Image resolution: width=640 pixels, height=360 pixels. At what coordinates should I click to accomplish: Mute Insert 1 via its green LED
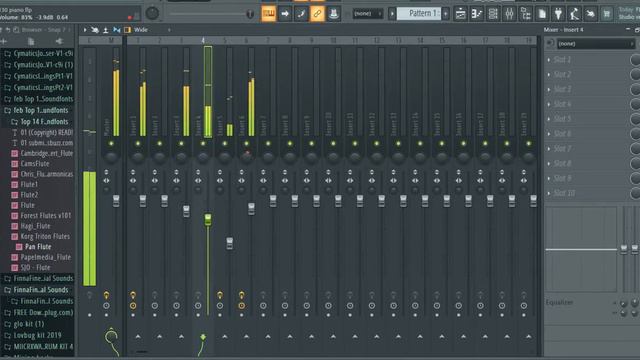coord(138,144)
